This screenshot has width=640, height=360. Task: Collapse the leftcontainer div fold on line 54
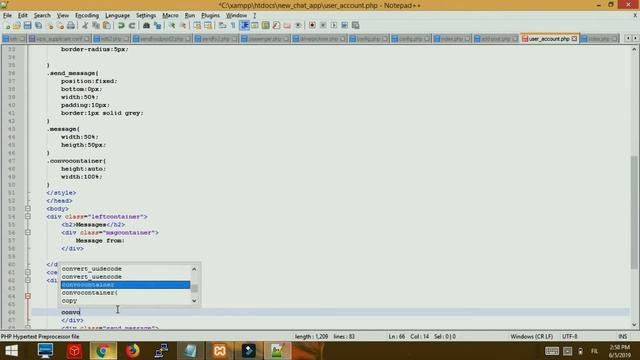pyautogui.click(x=28, y=216)
